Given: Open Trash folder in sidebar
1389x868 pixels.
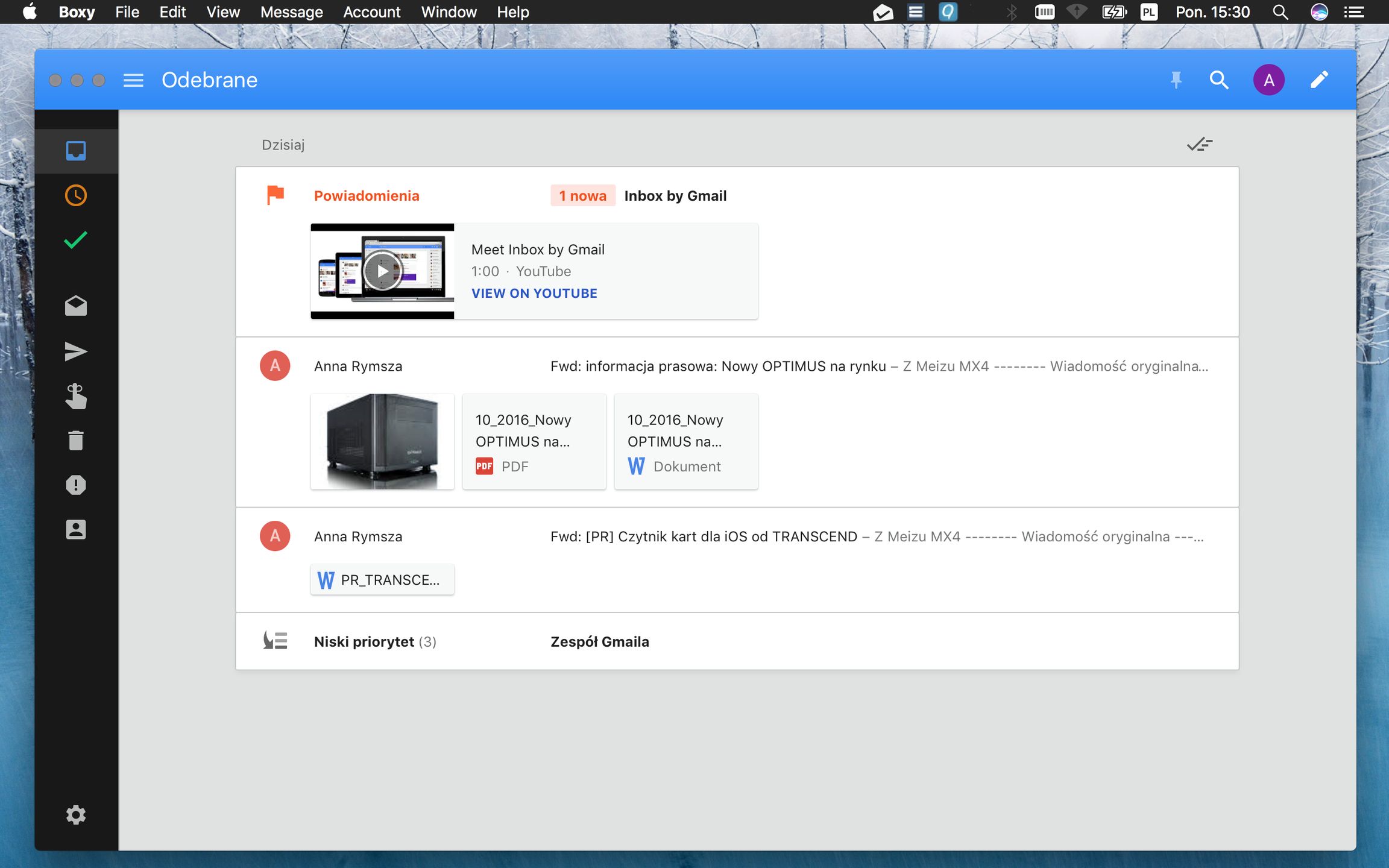Looking at the screenshot, I should coord(76,441).
